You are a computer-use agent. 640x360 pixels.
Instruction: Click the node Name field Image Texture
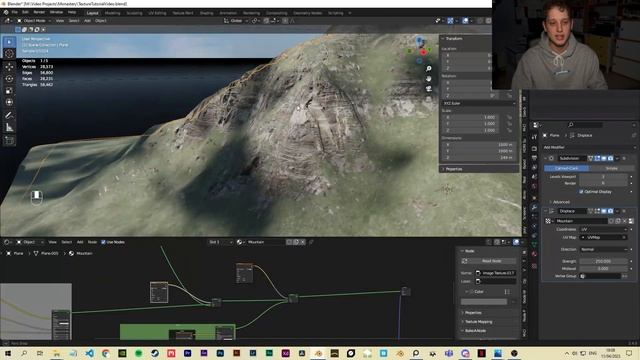click(x=496, y=273)
